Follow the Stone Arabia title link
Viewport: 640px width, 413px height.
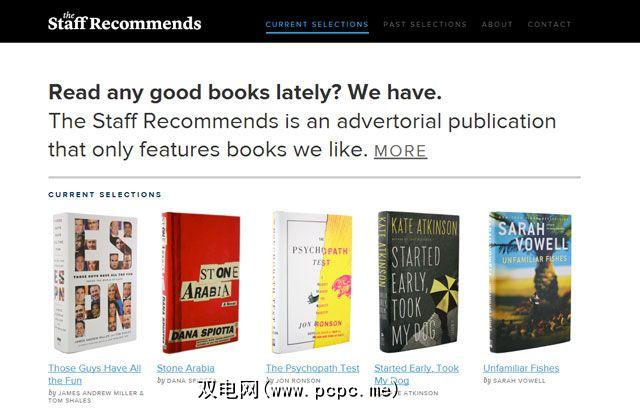pos(186,368)
